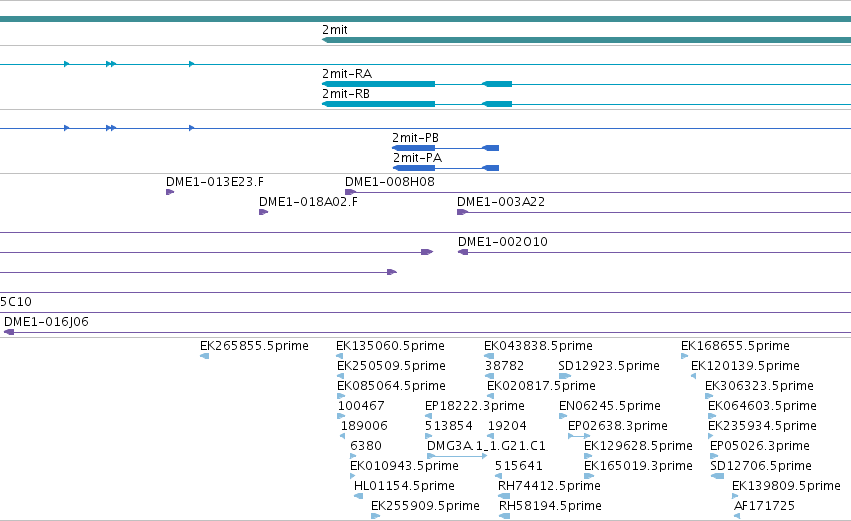The height and width of the screenshot is (521, 851).
Task: Select the truncated 5C10 label
Action: point(16,302)
